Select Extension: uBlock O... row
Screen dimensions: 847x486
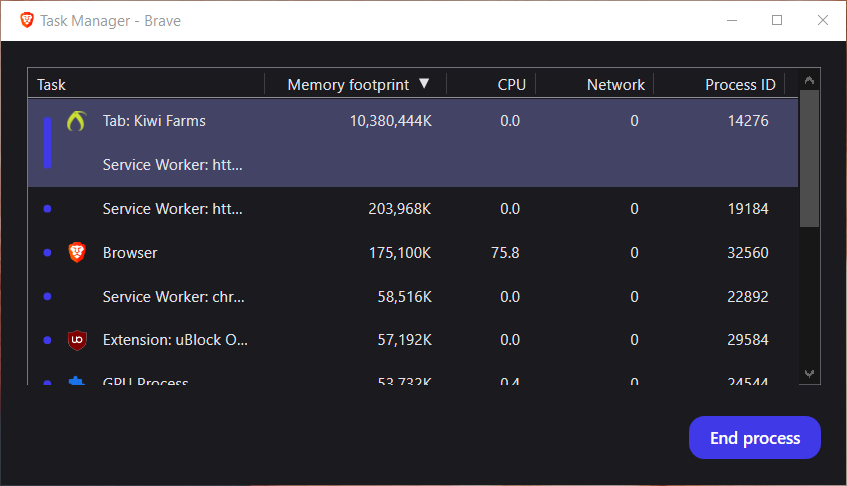pyautogui.click(x=413, y=340)
